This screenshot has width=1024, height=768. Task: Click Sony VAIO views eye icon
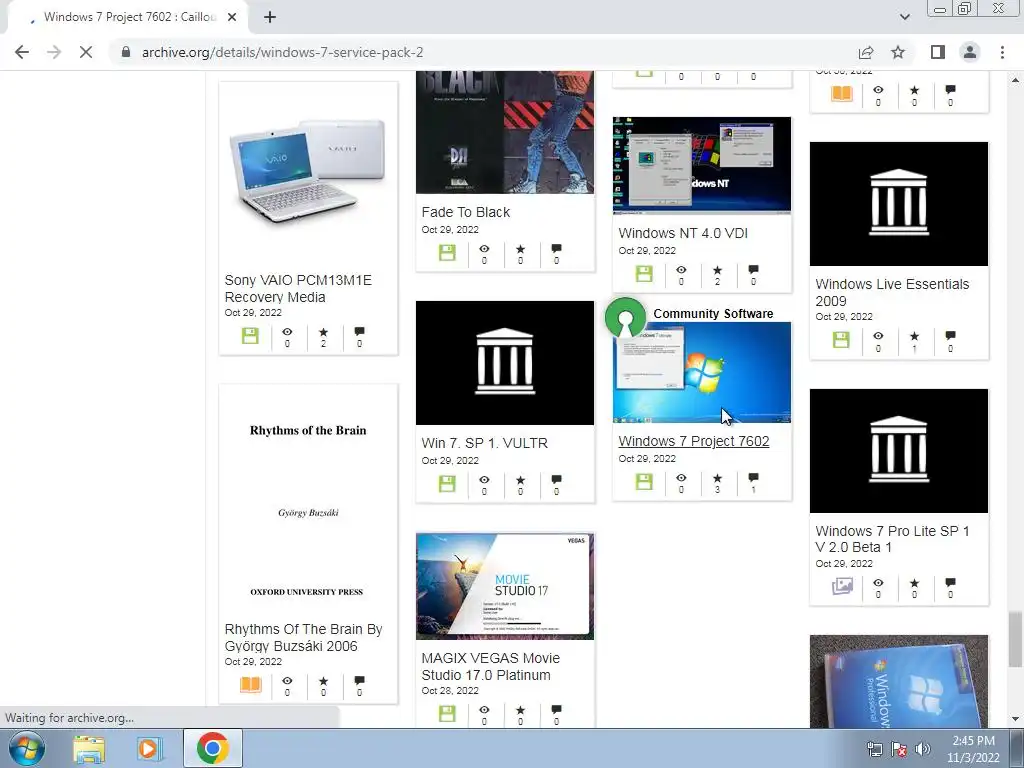point(287,332)
